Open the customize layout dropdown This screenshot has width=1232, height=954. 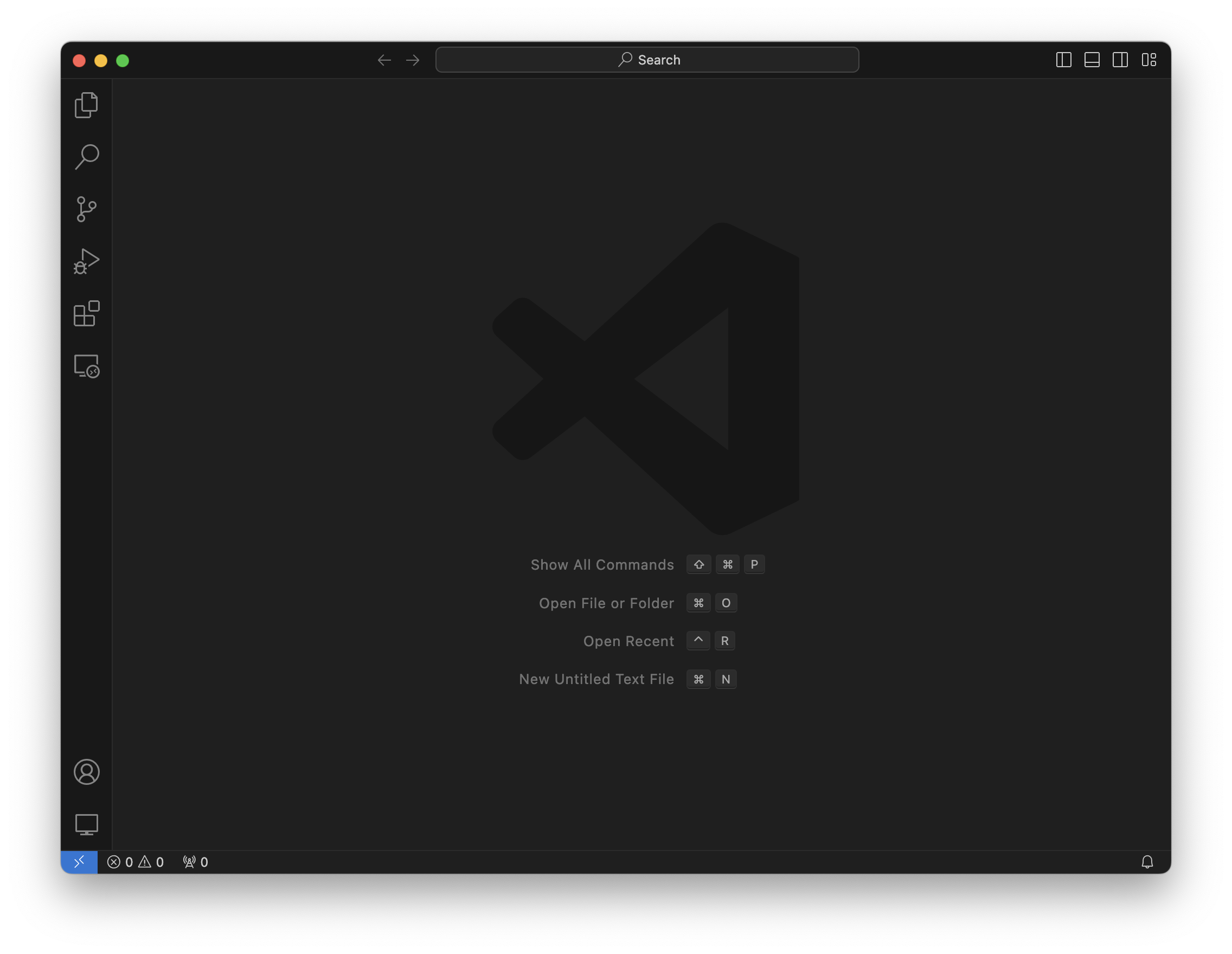tap(1148, 59)
